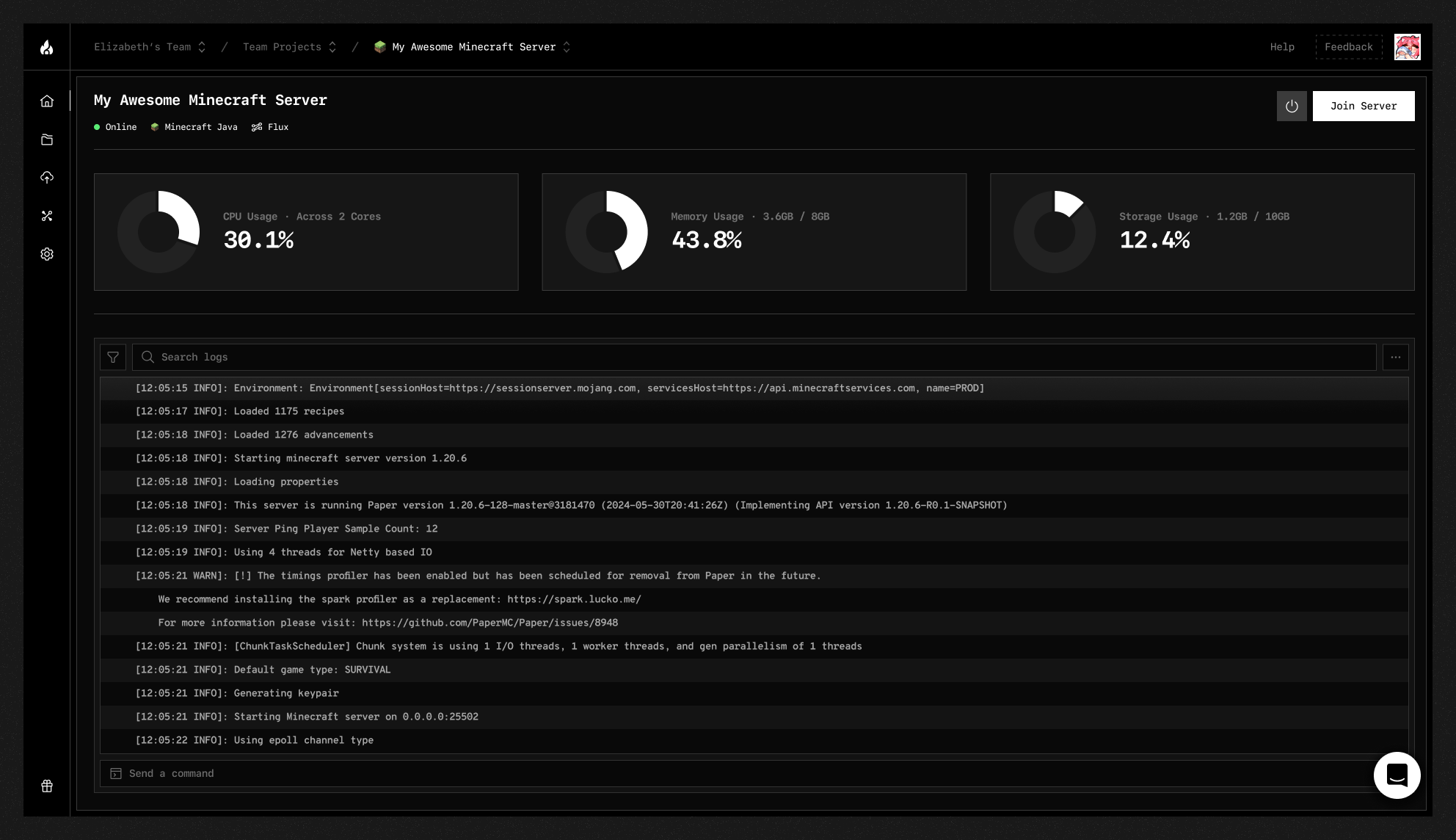Click the Join Server button
This screenshot has height=840, width=1456.
tap(1364, 106)
